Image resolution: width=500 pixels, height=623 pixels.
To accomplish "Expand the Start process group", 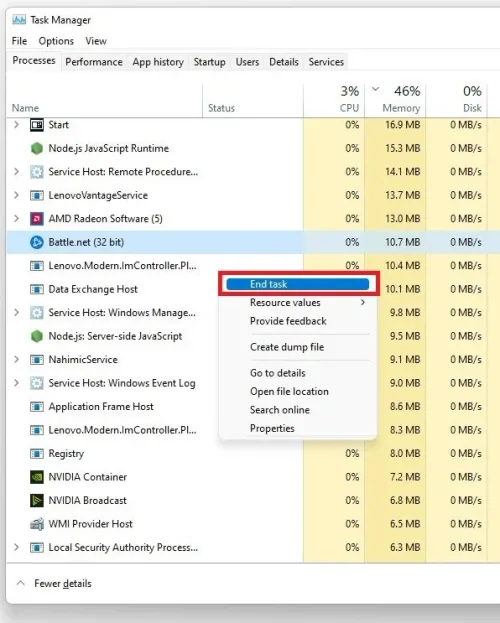I will tap(16, 125).
